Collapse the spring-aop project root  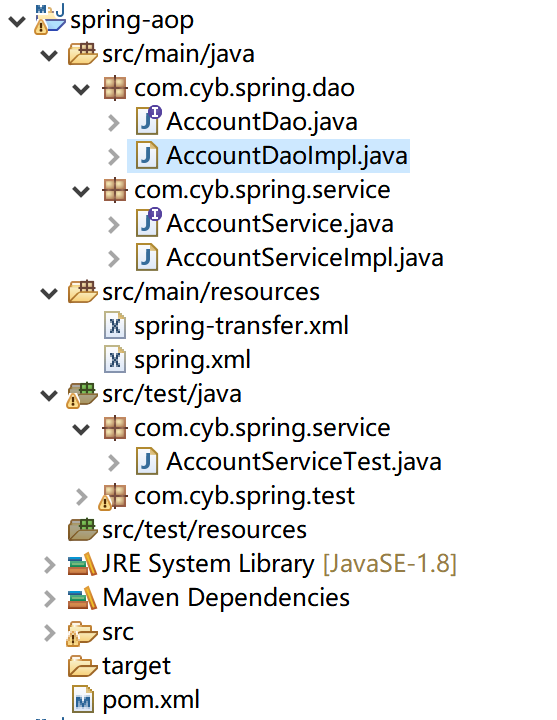tap(17, 21)
